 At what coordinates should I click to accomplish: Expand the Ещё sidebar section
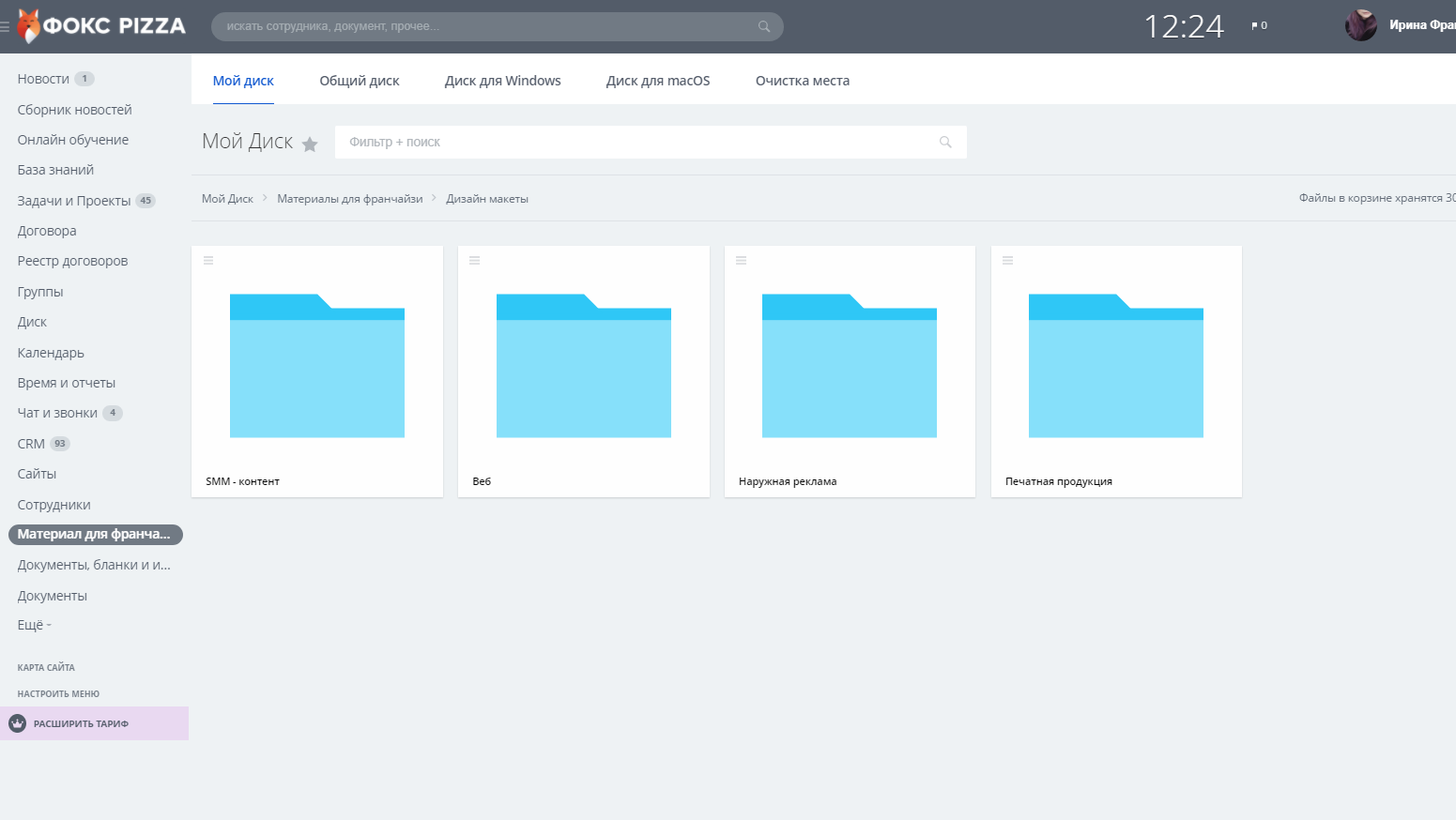click(35, 625)
